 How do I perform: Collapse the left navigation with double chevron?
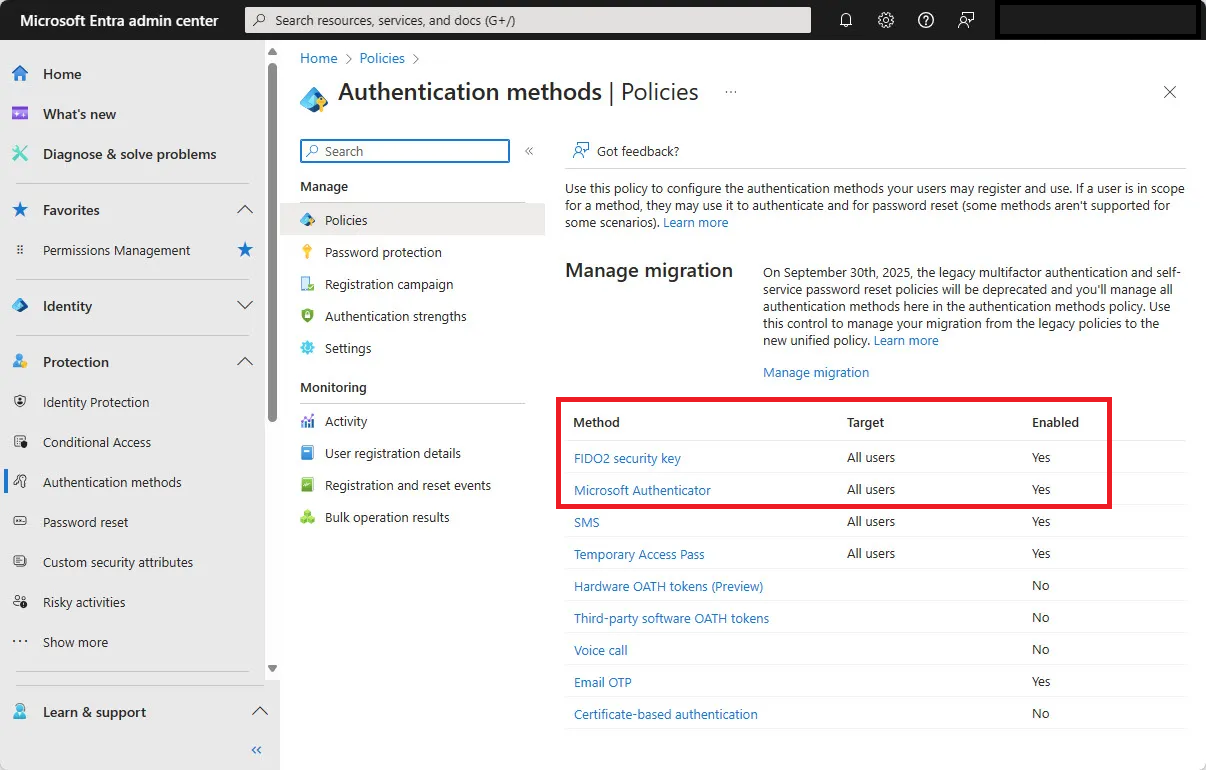coord(256,749)
